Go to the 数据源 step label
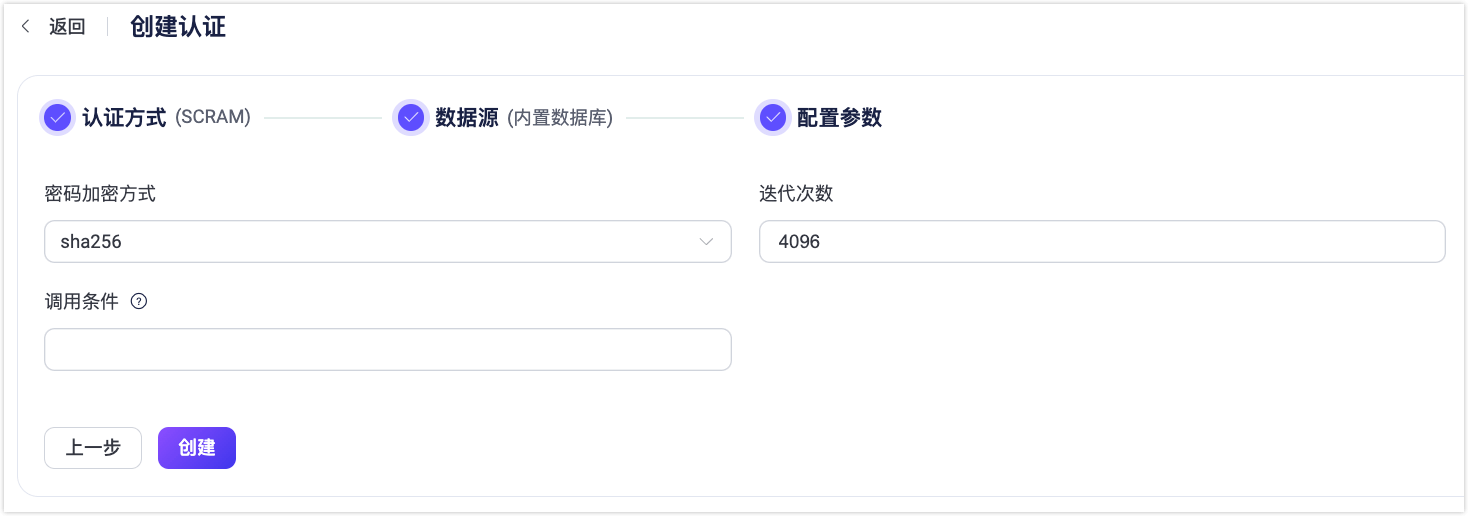 coord(467,118)
